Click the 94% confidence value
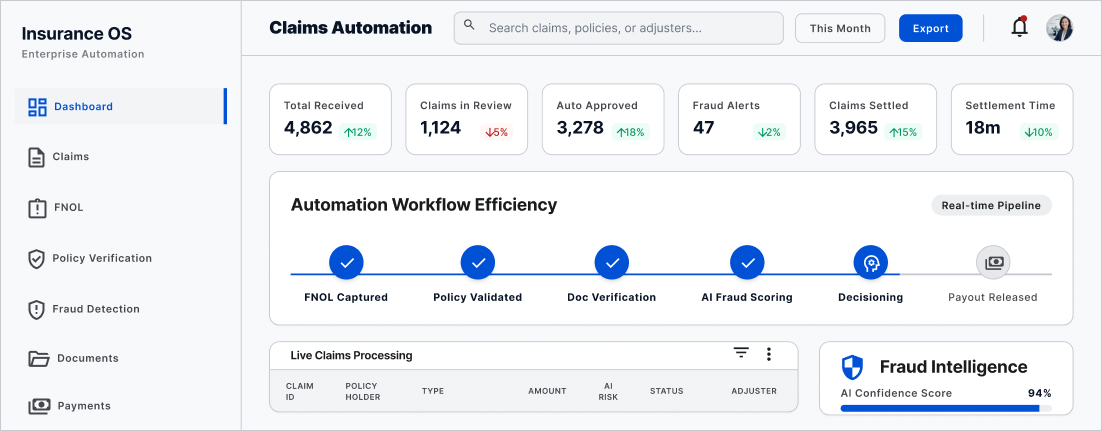Image resolution: width=1102 pixels, height=431 pixels. coord(1039,393)
